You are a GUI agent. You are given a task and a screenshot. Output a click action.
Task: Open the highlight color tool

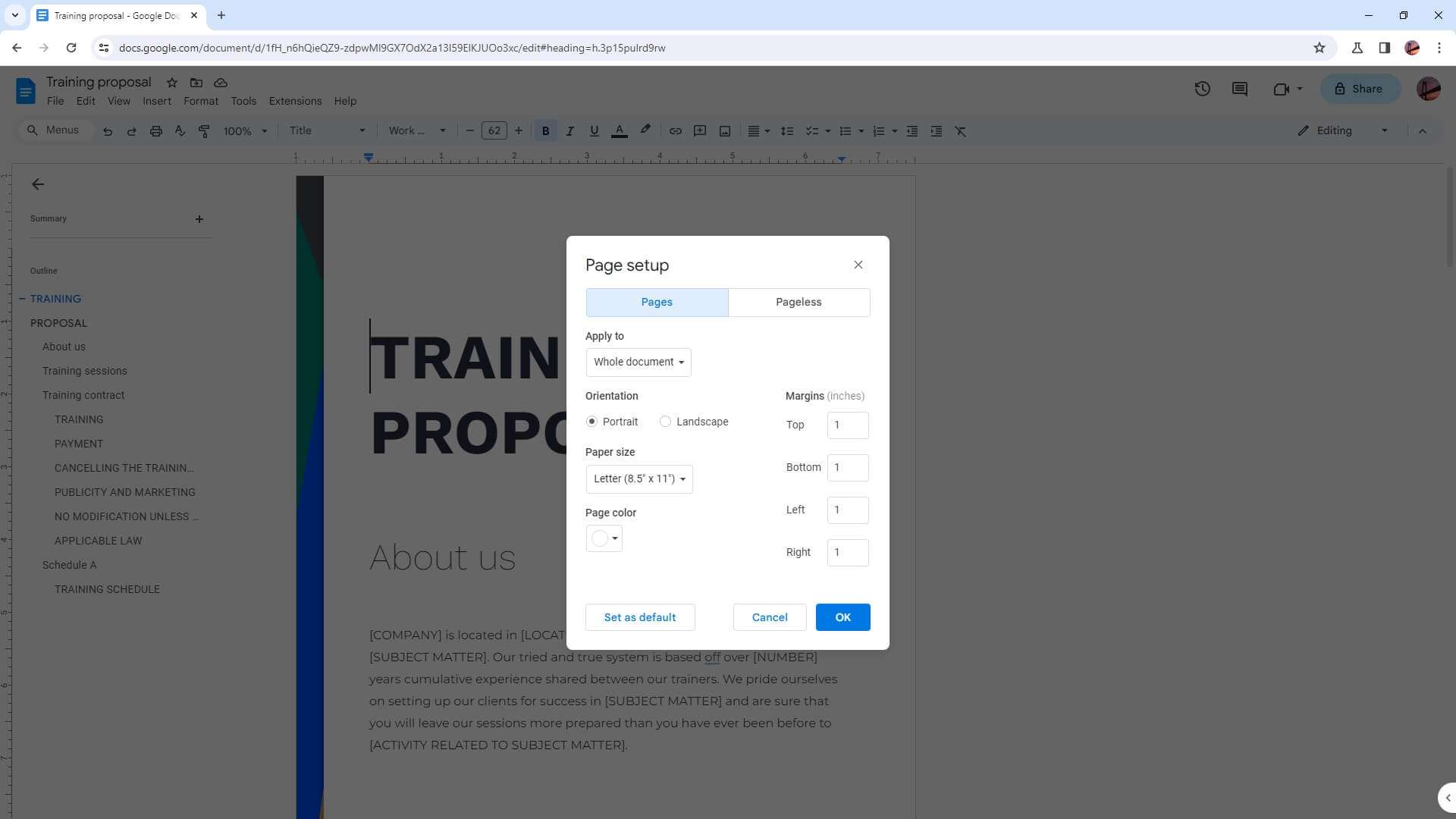(645, 130)
